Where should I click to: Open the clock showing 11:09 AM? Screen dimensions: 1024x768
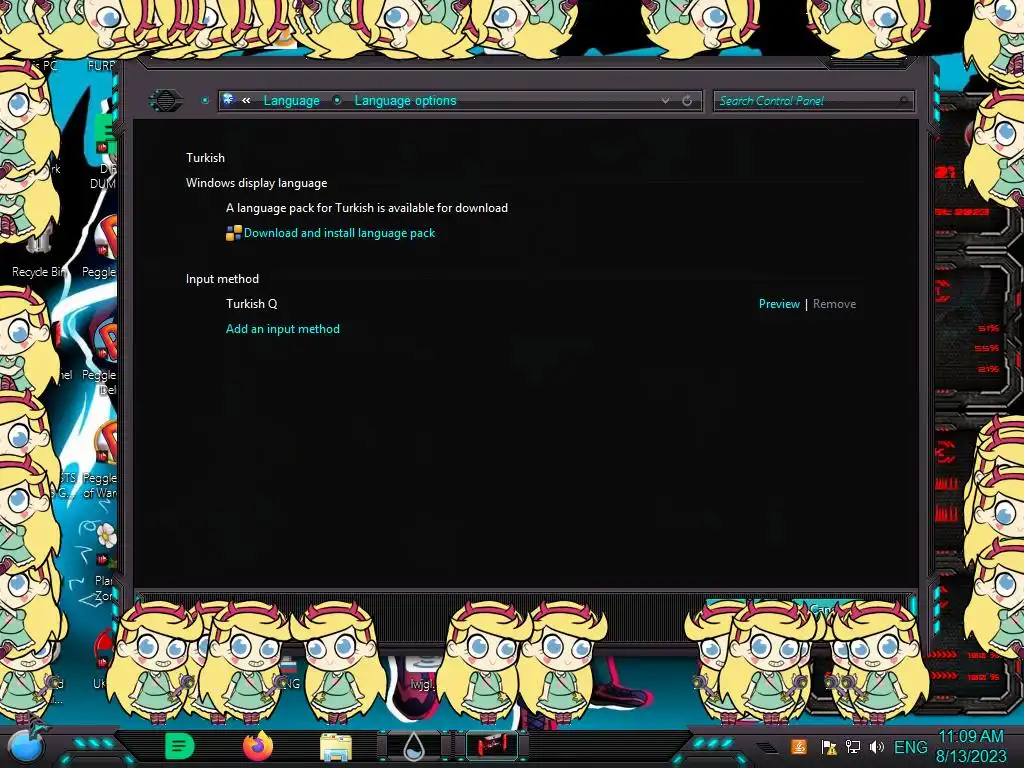pyautogui.click(x=971, y=746)
